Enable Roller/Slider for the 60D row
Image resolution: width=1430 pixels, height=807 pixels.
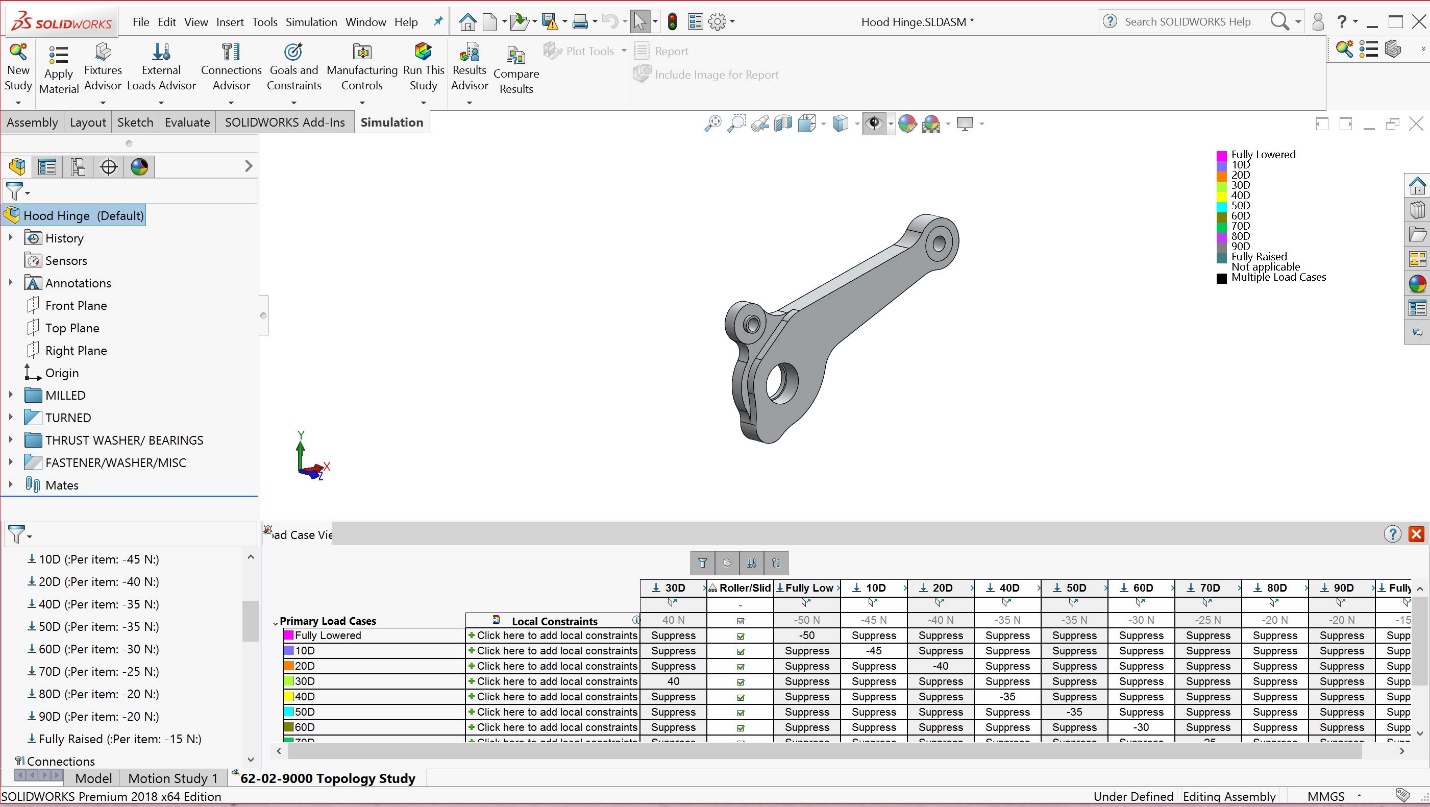740,727
